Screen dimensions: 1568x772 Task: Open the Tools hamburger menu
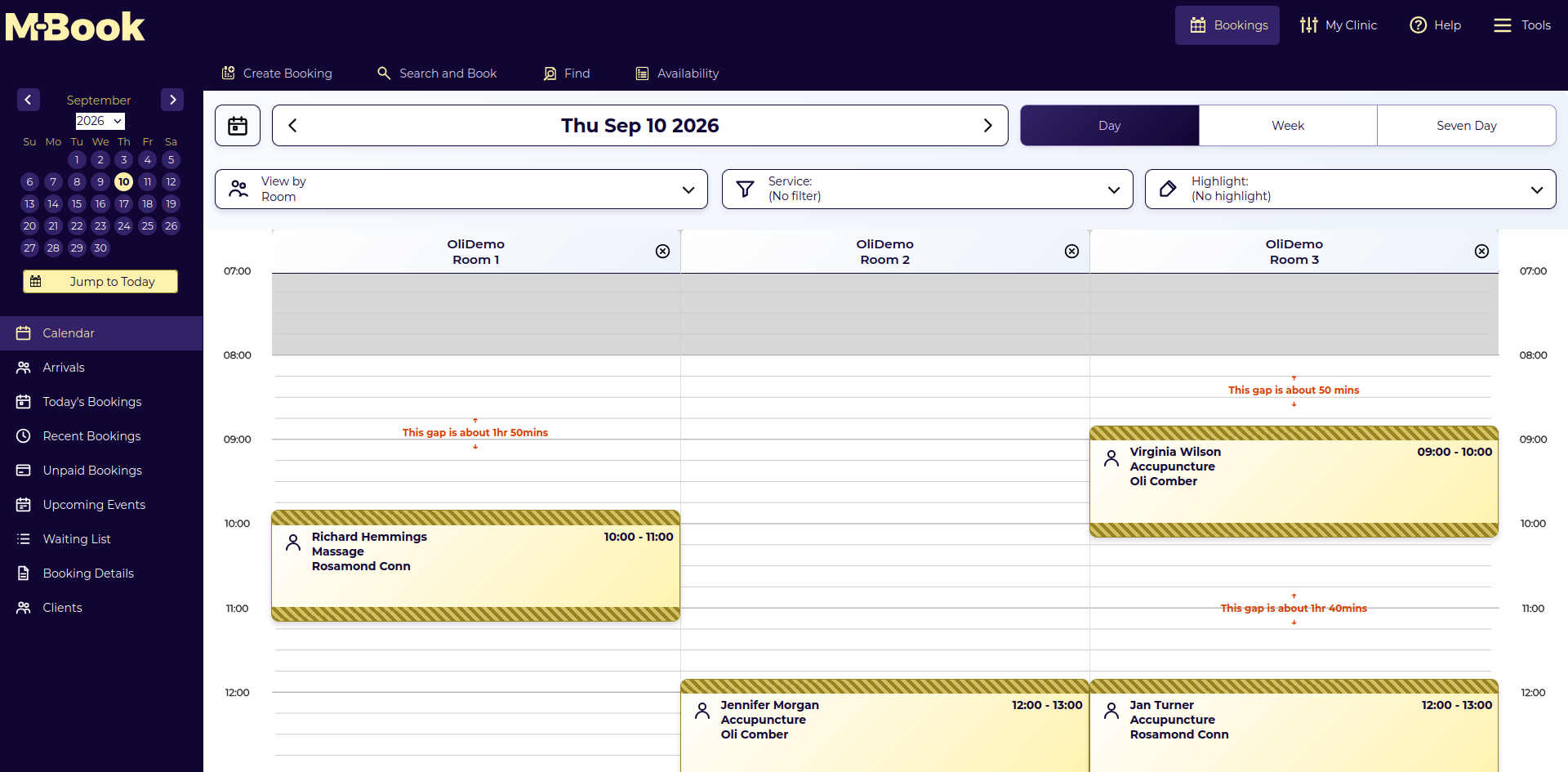[1522, 25]
